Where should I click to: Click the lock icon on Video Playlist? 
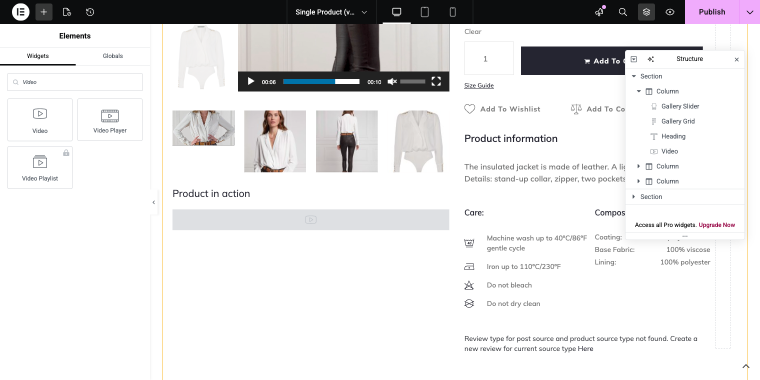pyautogui.click(x=66, y=153)
